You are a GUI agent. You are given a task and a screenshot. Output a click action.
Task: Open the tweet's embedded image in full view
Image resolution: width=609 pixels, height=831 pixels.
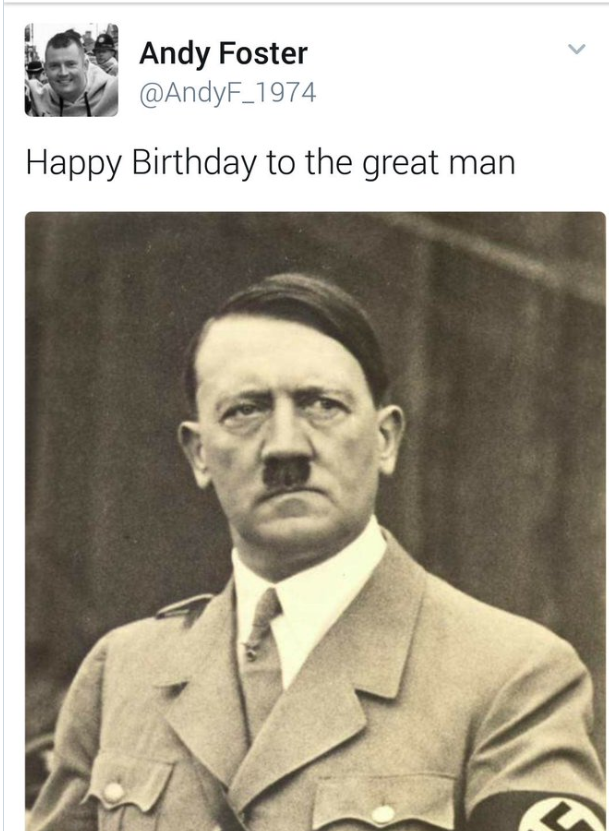click(x=315, y=521)
